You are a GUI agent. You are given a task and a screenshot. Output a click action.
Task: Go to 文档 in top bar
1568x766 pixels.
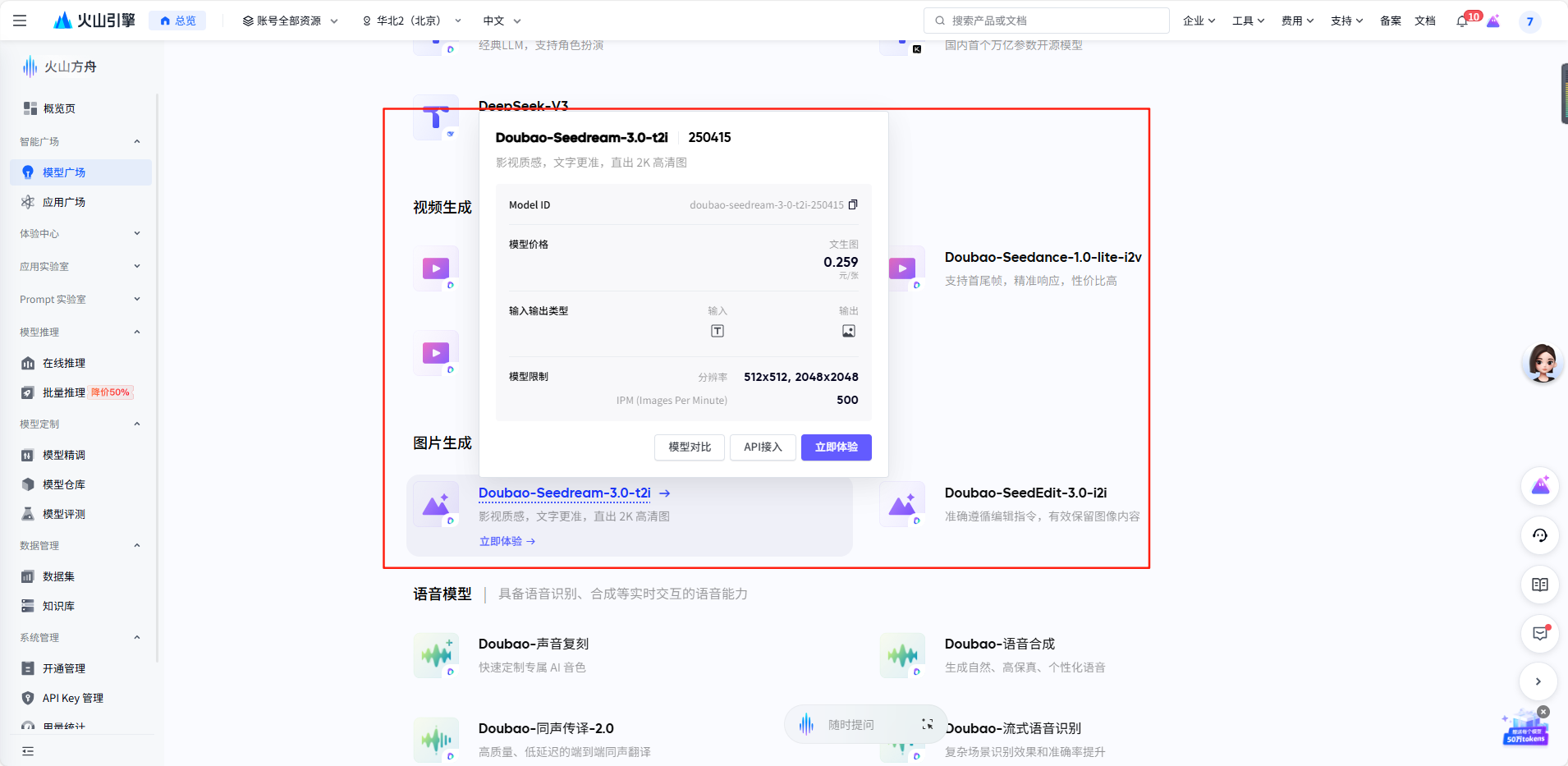1425,21
